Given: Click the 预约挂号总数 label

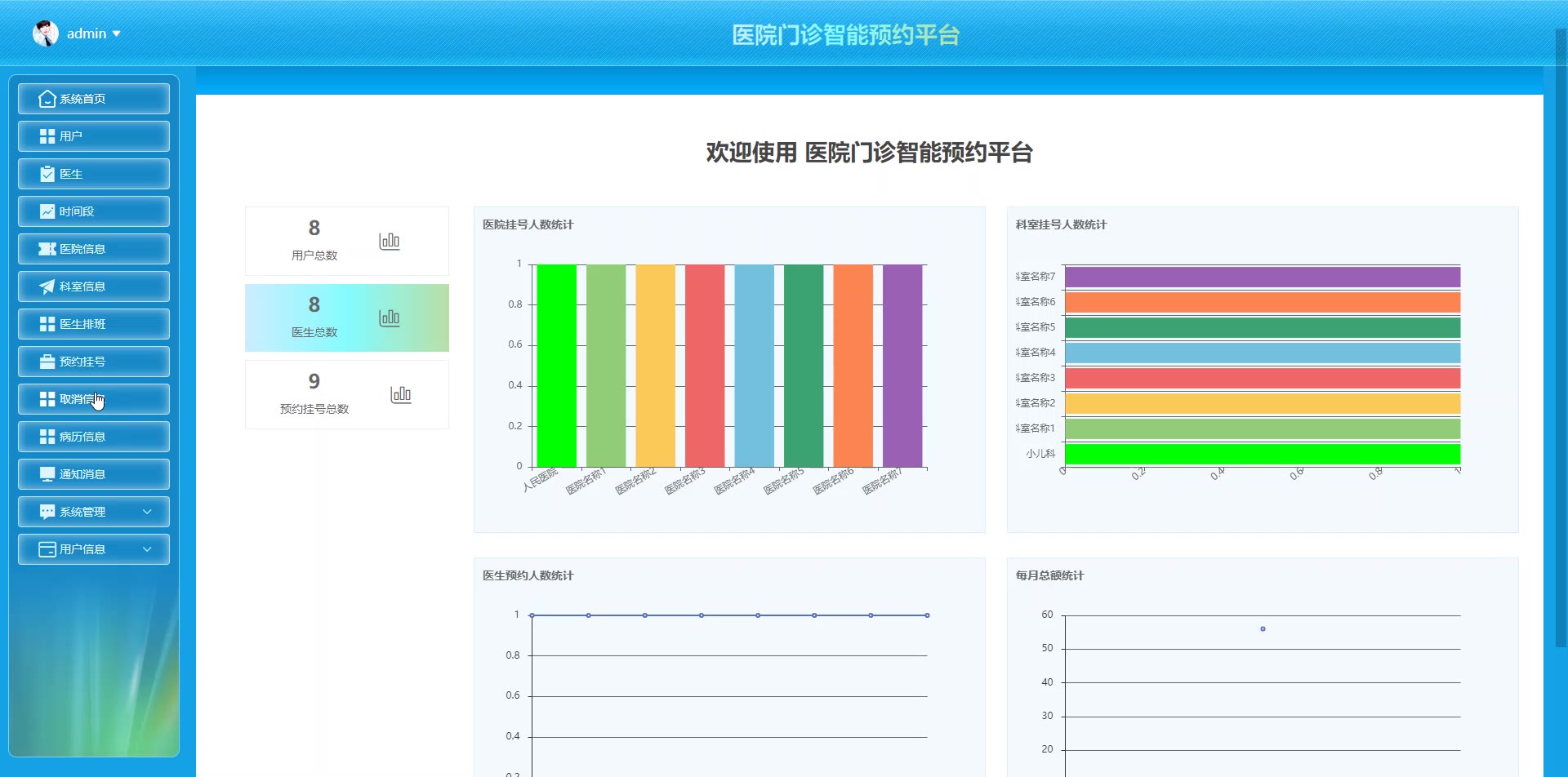Looking at the screenshot, I should pos(314,409).
